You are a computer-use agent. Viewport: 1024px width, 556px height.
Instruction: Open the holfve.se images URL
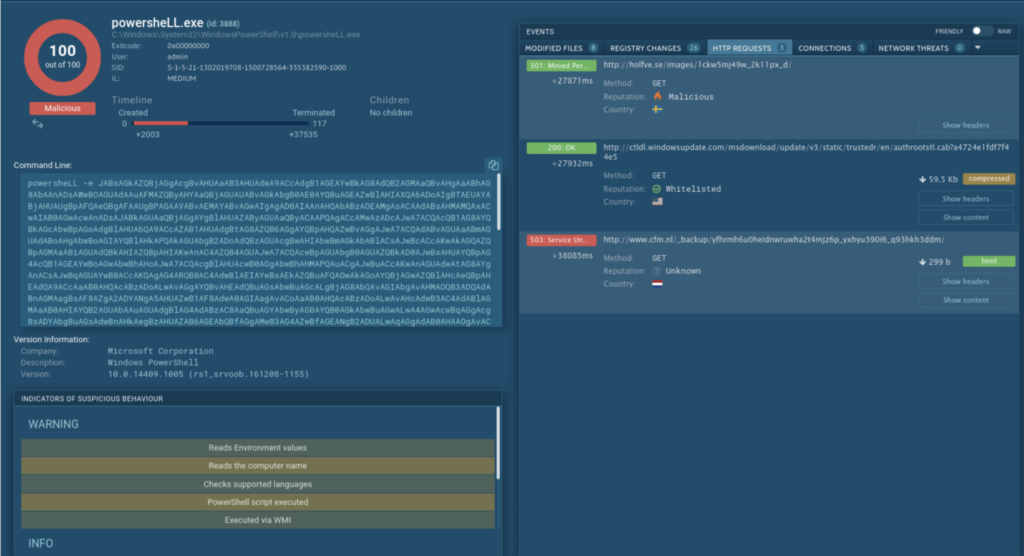(x=697, y=65)
